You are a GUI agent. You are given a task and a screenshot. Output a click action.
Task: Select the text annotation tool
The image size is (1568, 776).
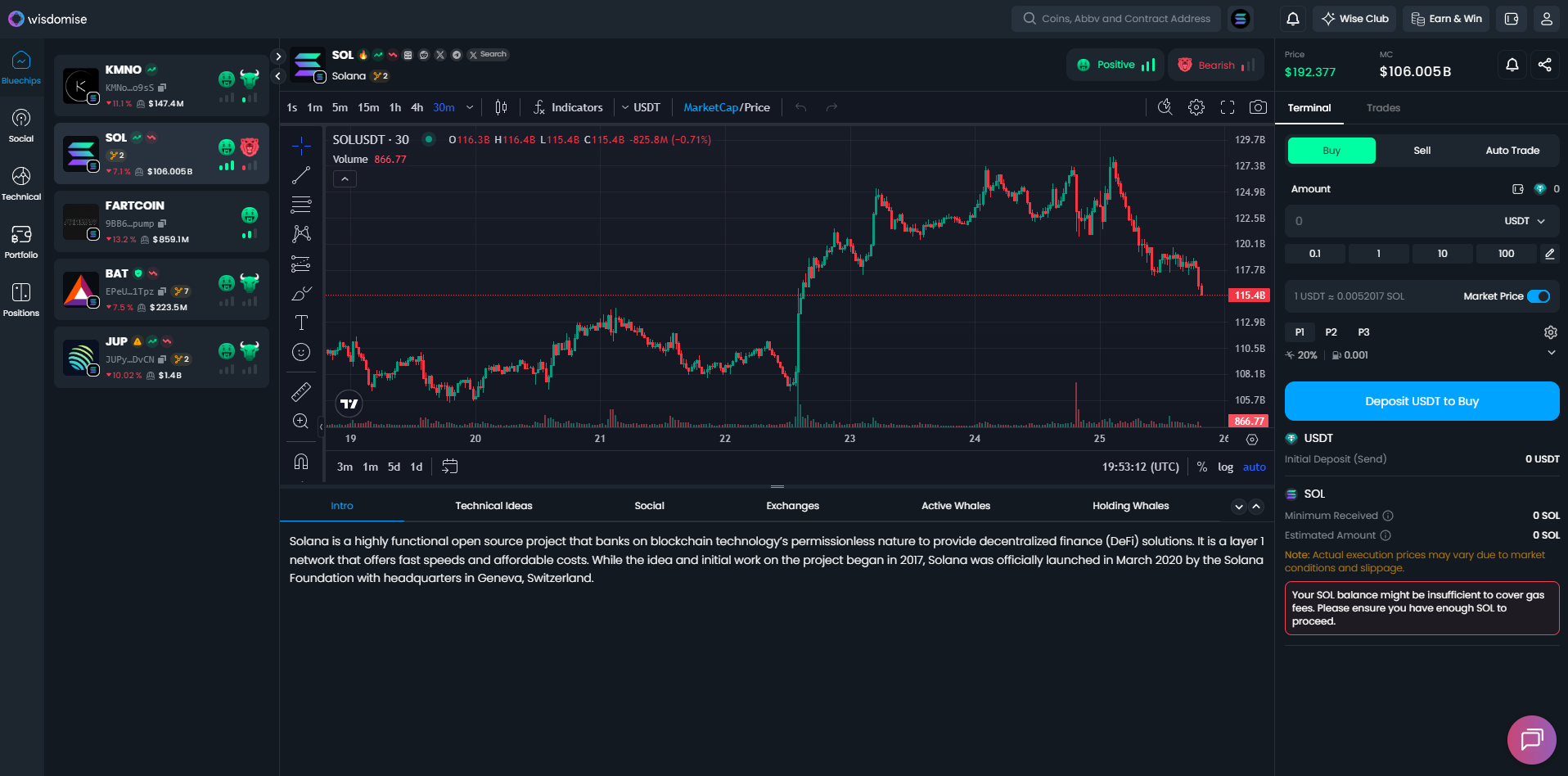tap(301, 323)
